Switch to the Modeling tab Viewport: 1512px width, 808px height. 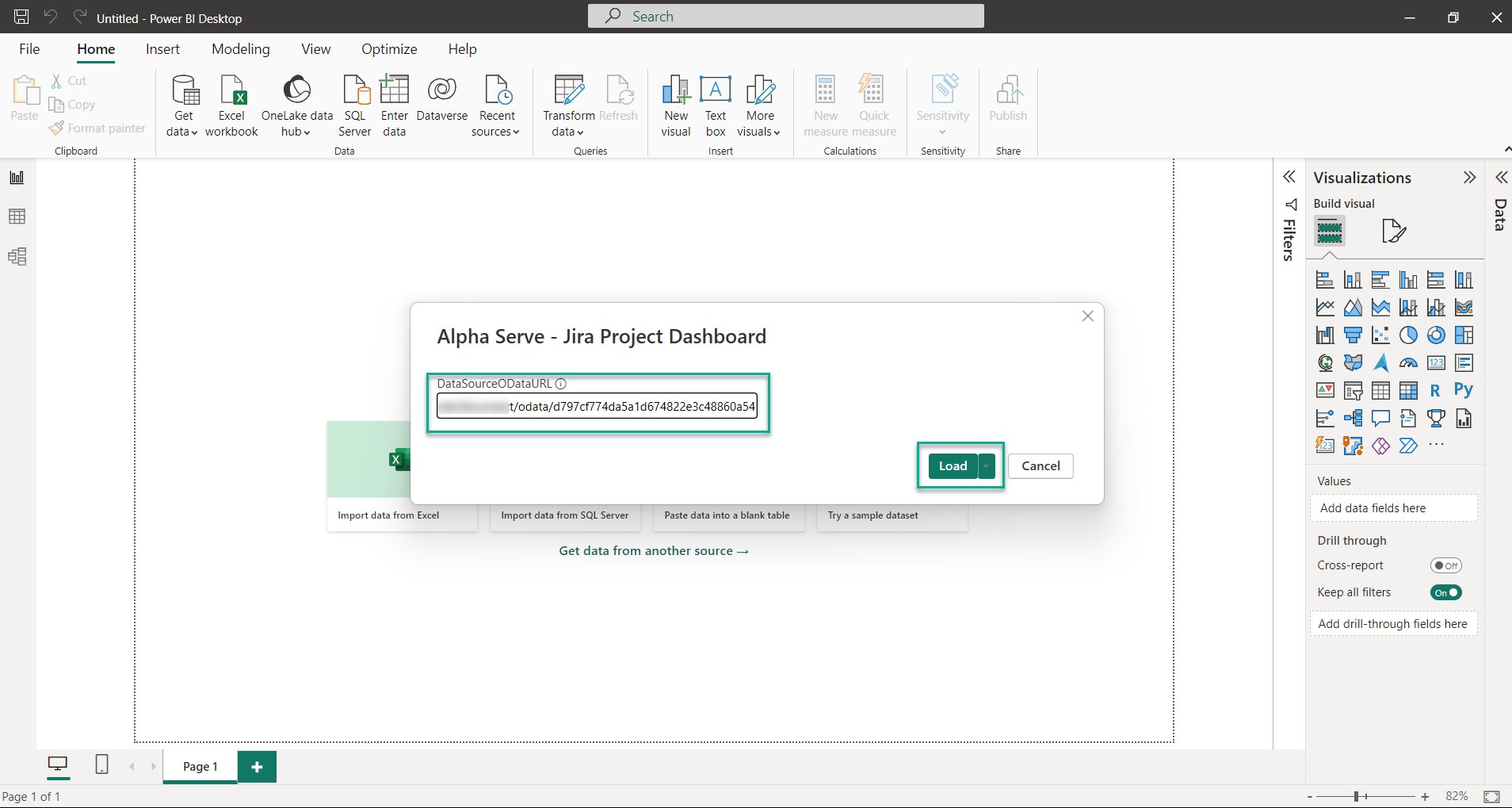click(240, 49)
